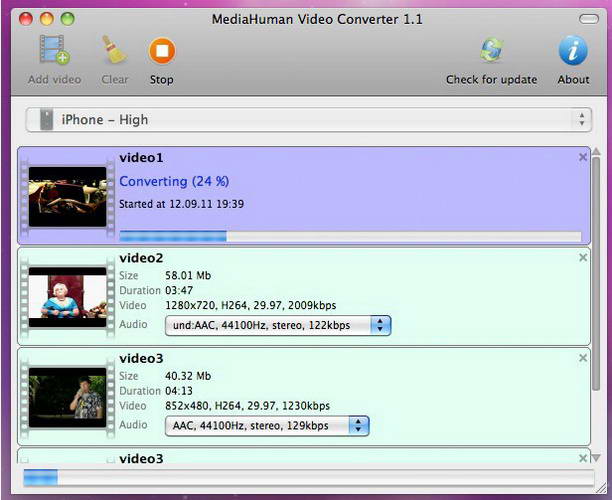Image resolution: width=612 pixels, height=500 pixels.
Task: Click the scroll up arrow of video list
Action: coord(596,151)
